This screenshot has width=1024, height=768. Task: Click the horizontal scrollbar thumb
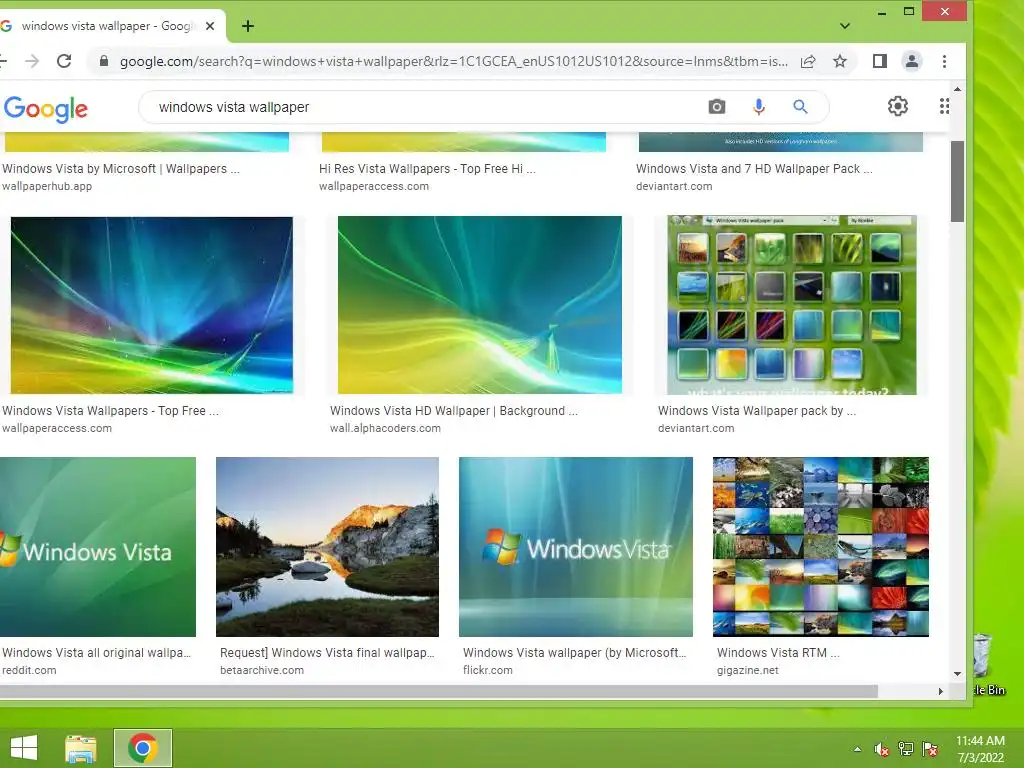click(x=439, y=691)
